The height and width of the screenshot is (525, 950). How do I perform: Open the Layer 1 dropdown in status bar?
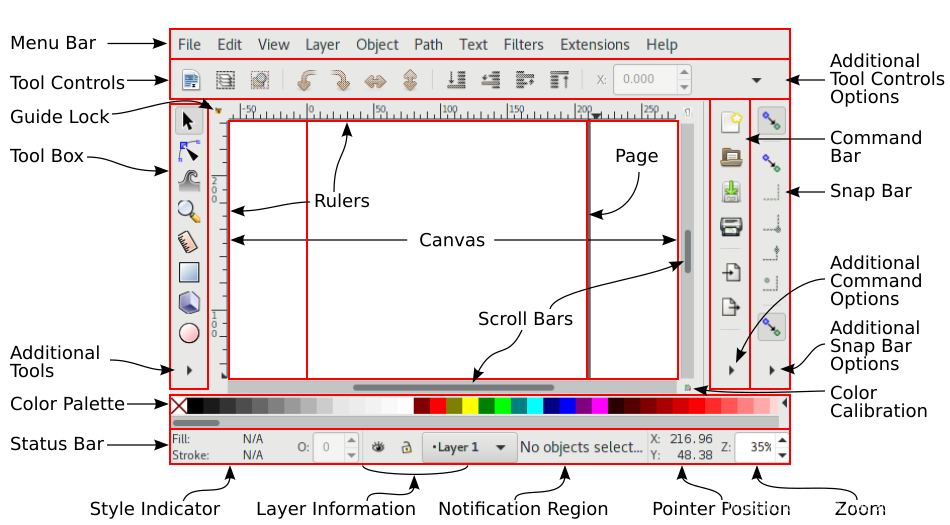point(470,447)
